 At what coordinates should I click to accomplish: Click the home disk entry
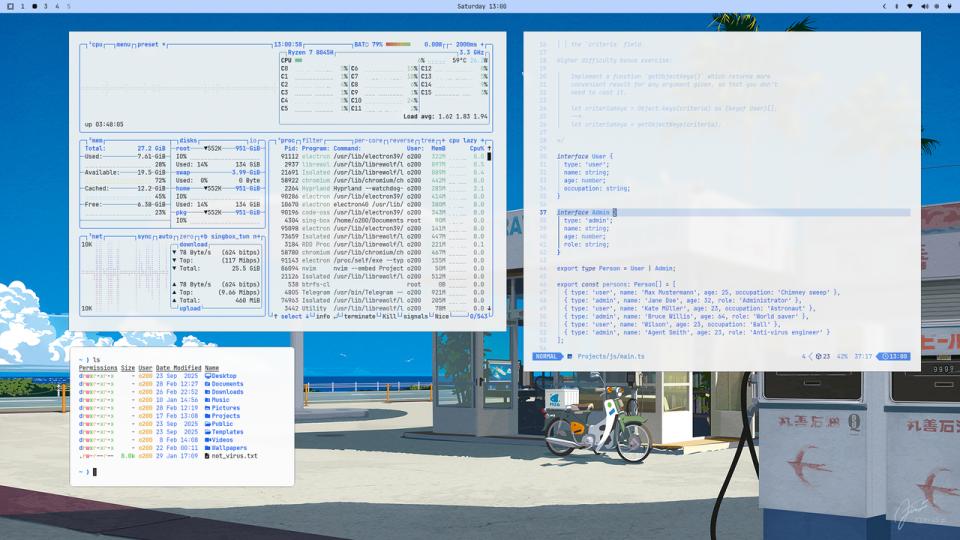(182, 189)
